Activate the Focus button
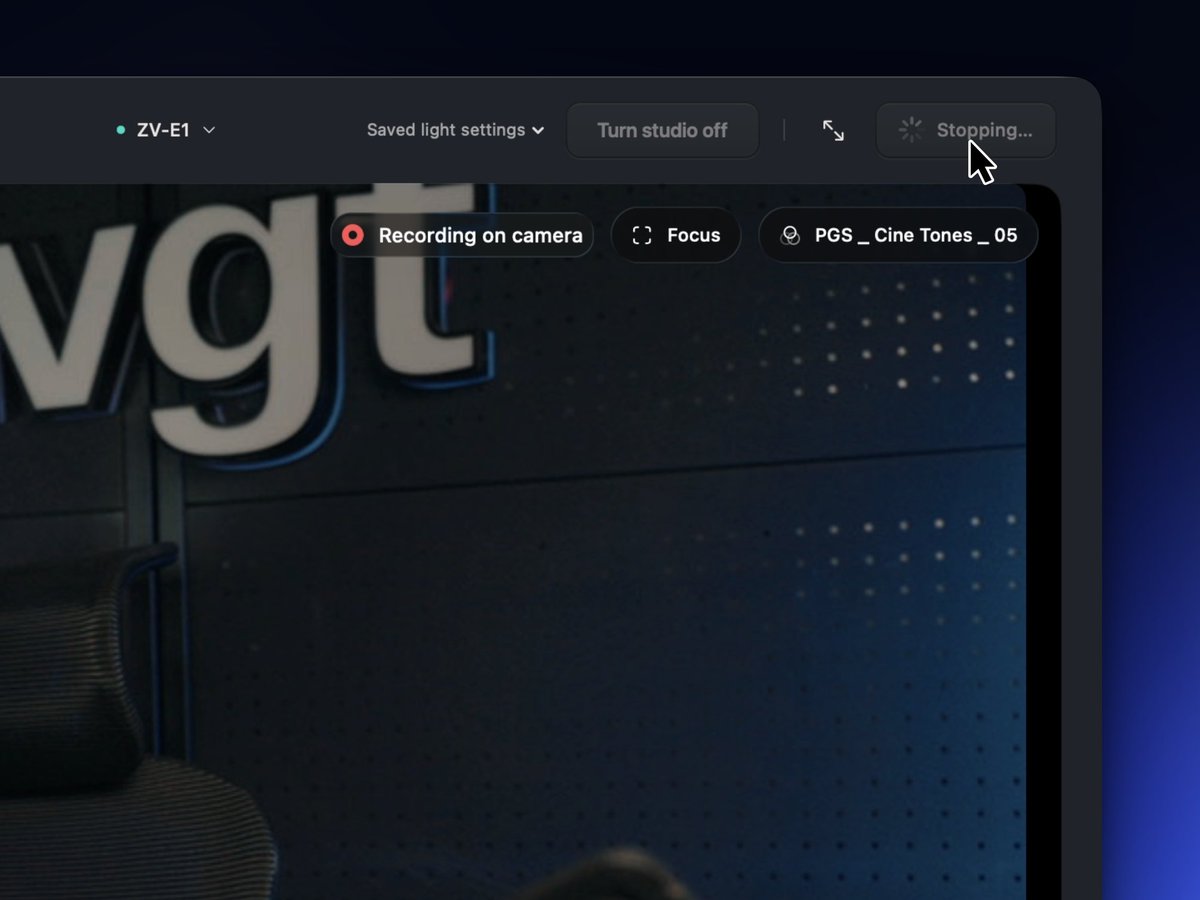Viewport: 1200px width, 900px height. pyautogui.click(x=676, y=235)
